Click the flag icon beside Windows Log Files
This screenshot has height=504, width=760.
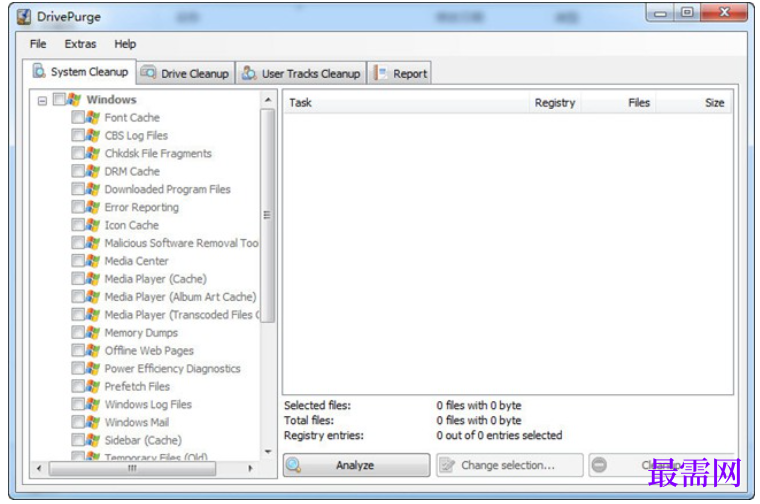93,404
